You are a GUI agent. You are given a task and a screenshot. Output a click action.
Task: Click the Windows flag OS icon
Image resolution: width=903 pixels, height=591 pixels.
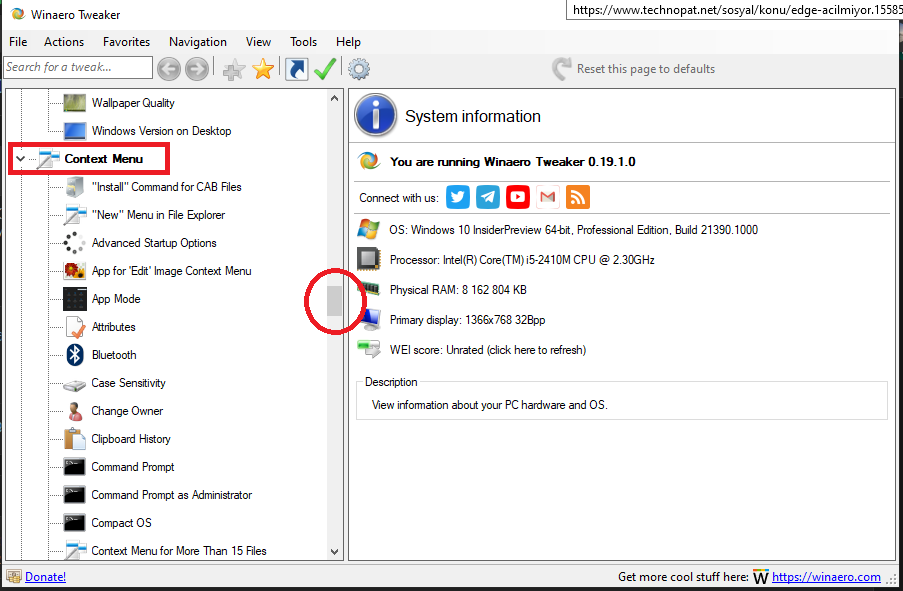click(x=369, y=229)
